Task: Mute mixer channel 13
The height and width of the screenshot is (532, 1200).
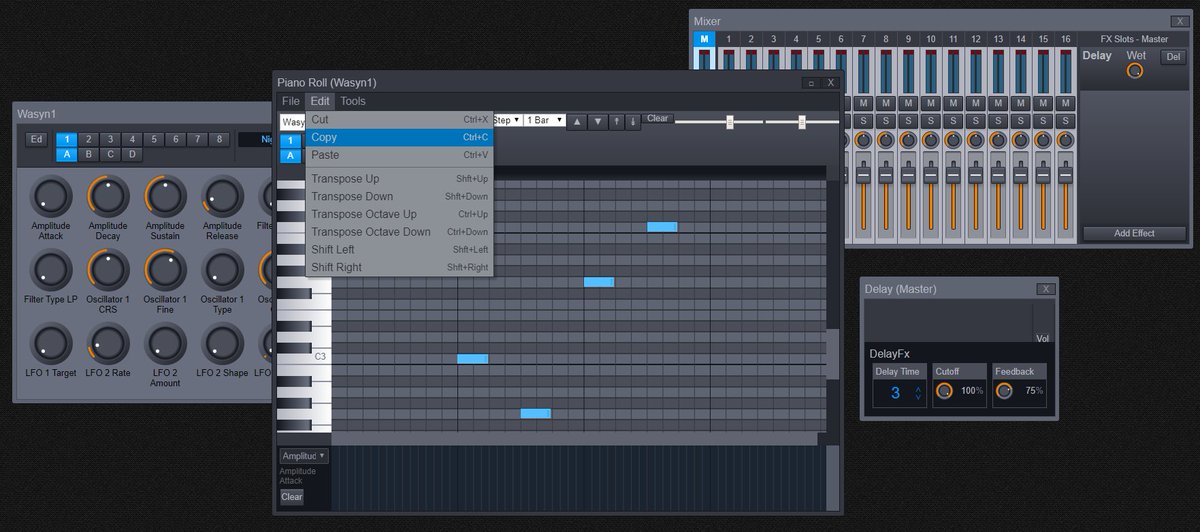Action: point(998,103)
